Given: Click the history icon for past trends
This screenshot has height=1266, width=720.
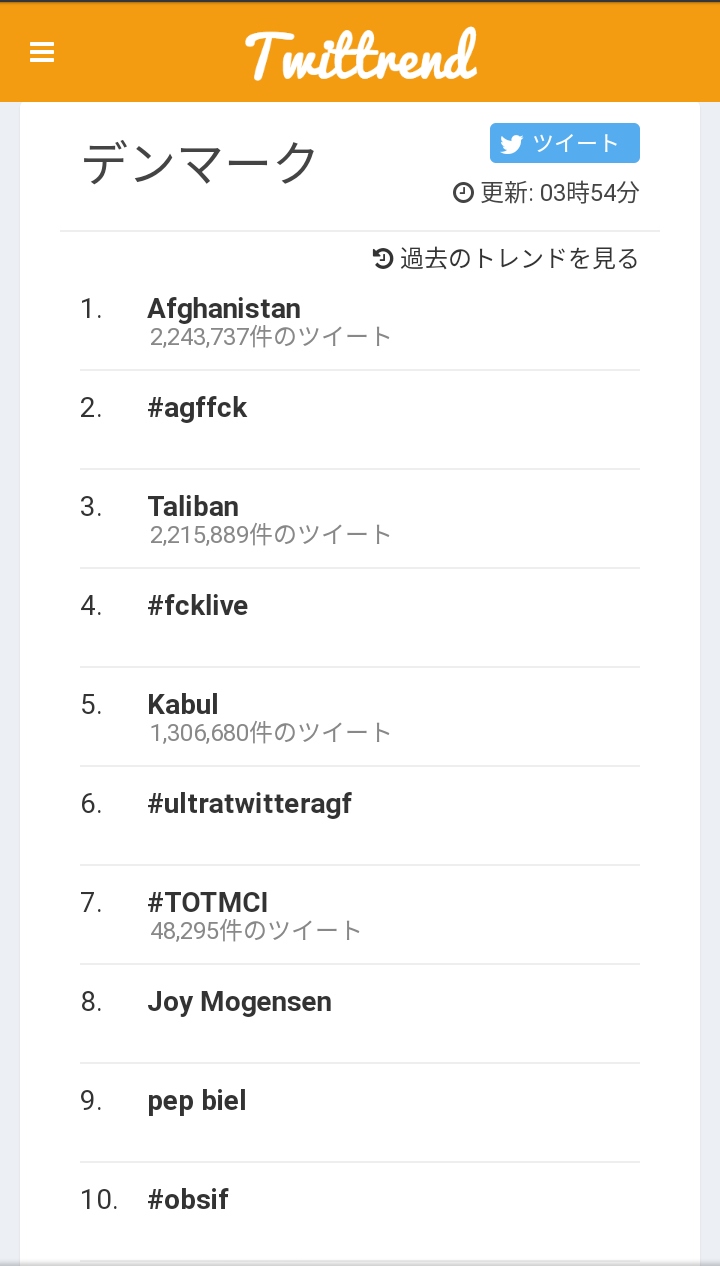Looking at the screenshot, I should coord(383,259).
